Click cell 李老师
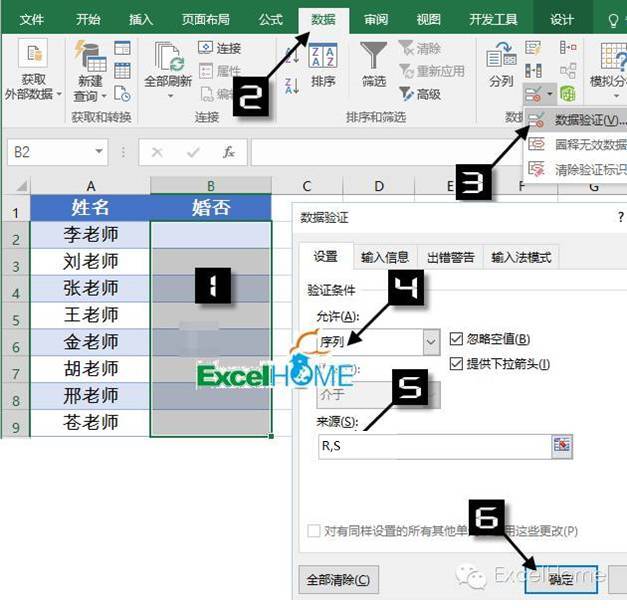The height and width of the screenshot is (608, 627). [90, 234]
